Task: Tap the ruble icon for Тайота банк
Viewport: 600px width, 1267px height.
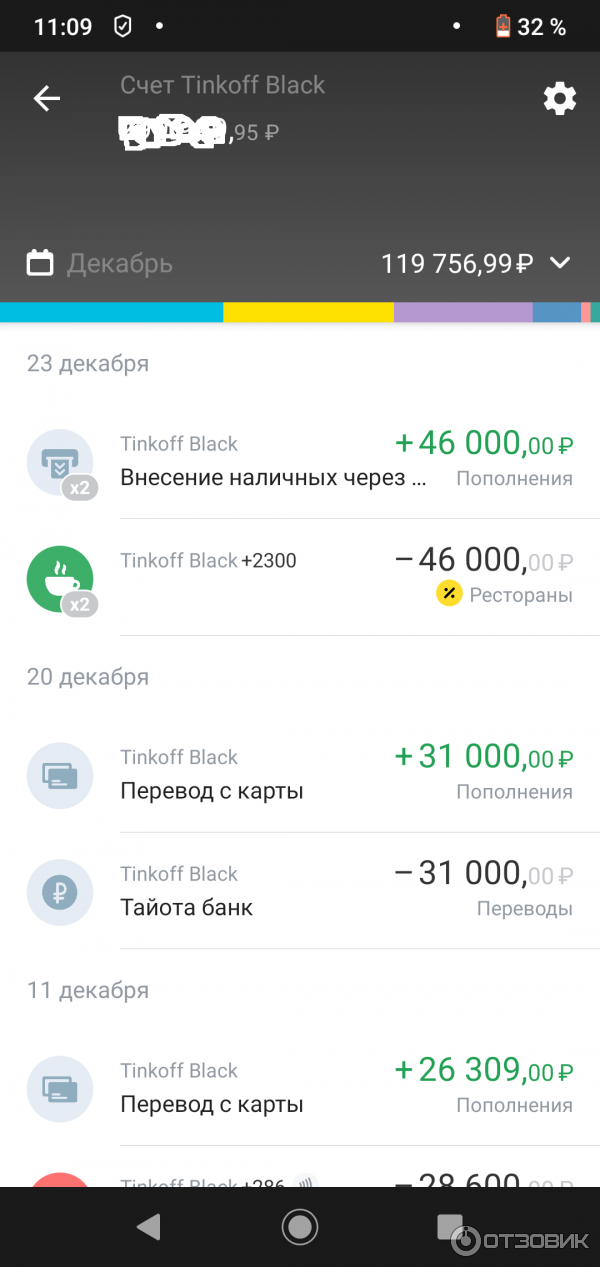Action: [x=60, y=892]
